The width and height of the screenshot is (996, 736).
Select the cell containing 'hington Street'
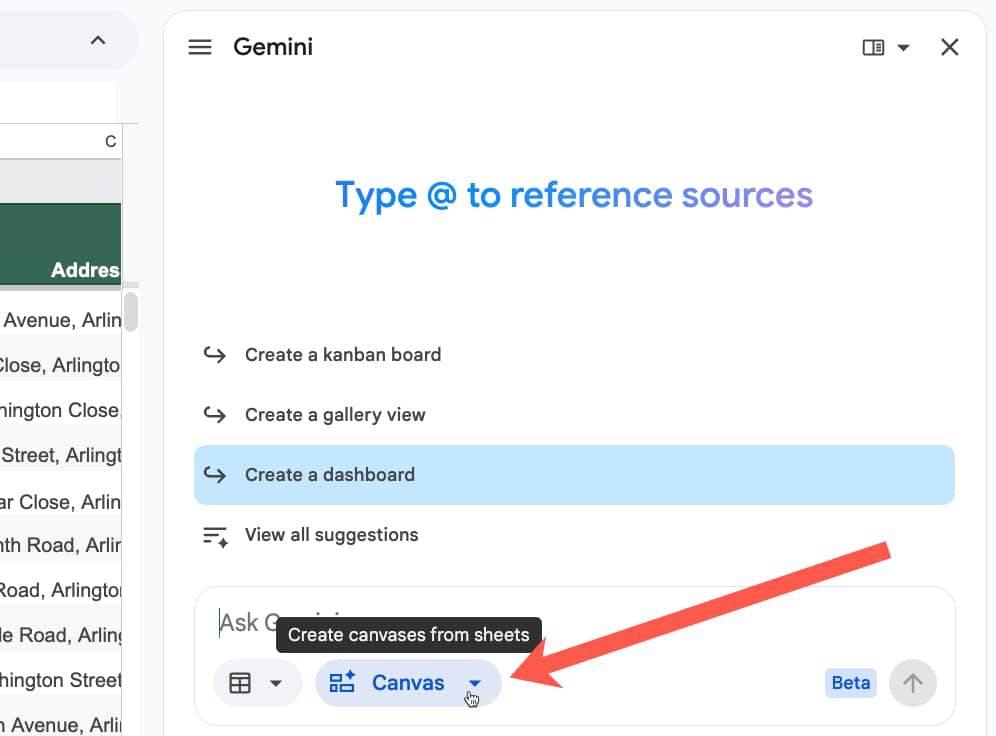tap(60, 680)
